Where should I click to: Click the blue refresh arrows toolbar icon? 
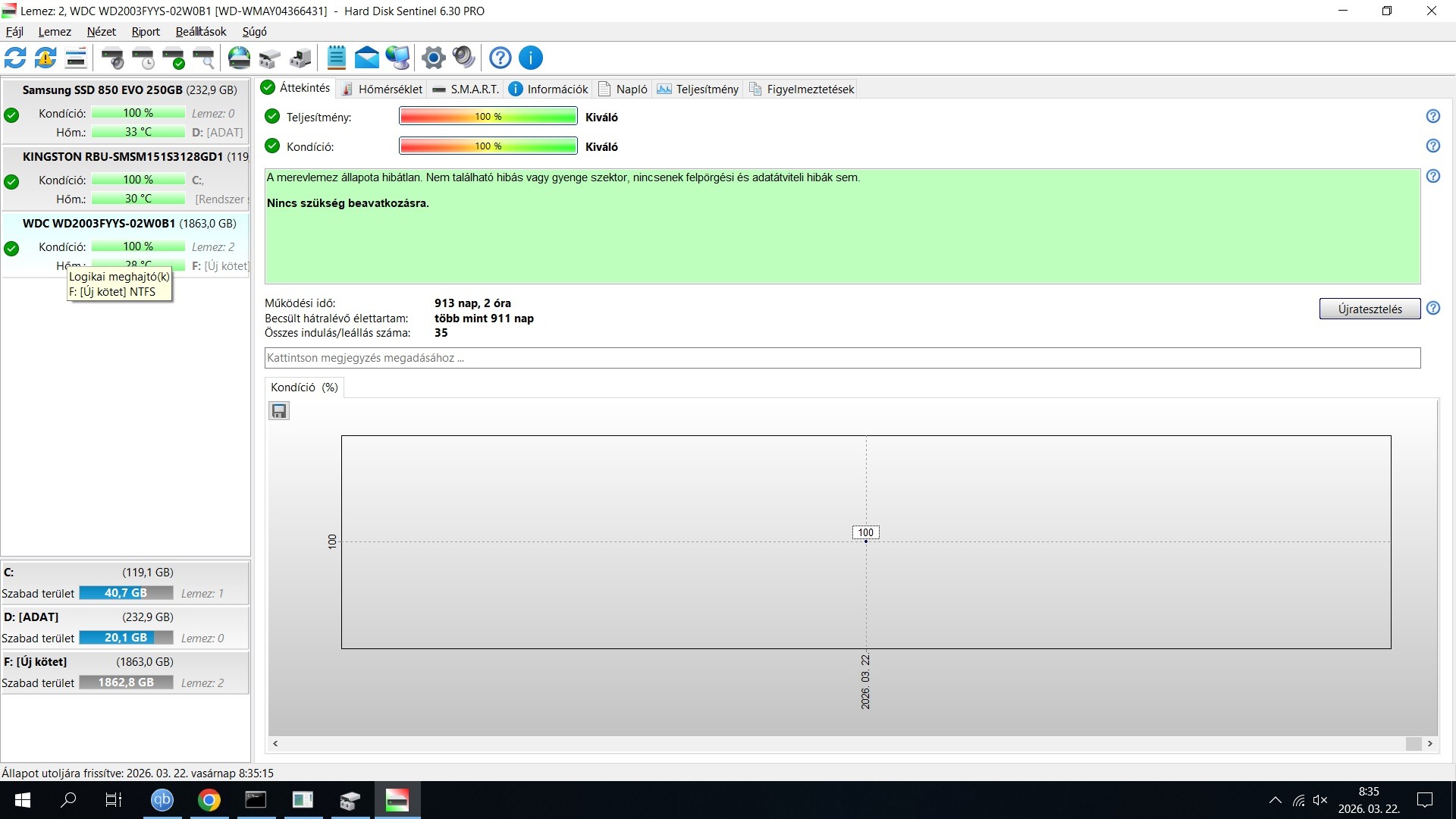pyautogui.click(x=15, y=58)
